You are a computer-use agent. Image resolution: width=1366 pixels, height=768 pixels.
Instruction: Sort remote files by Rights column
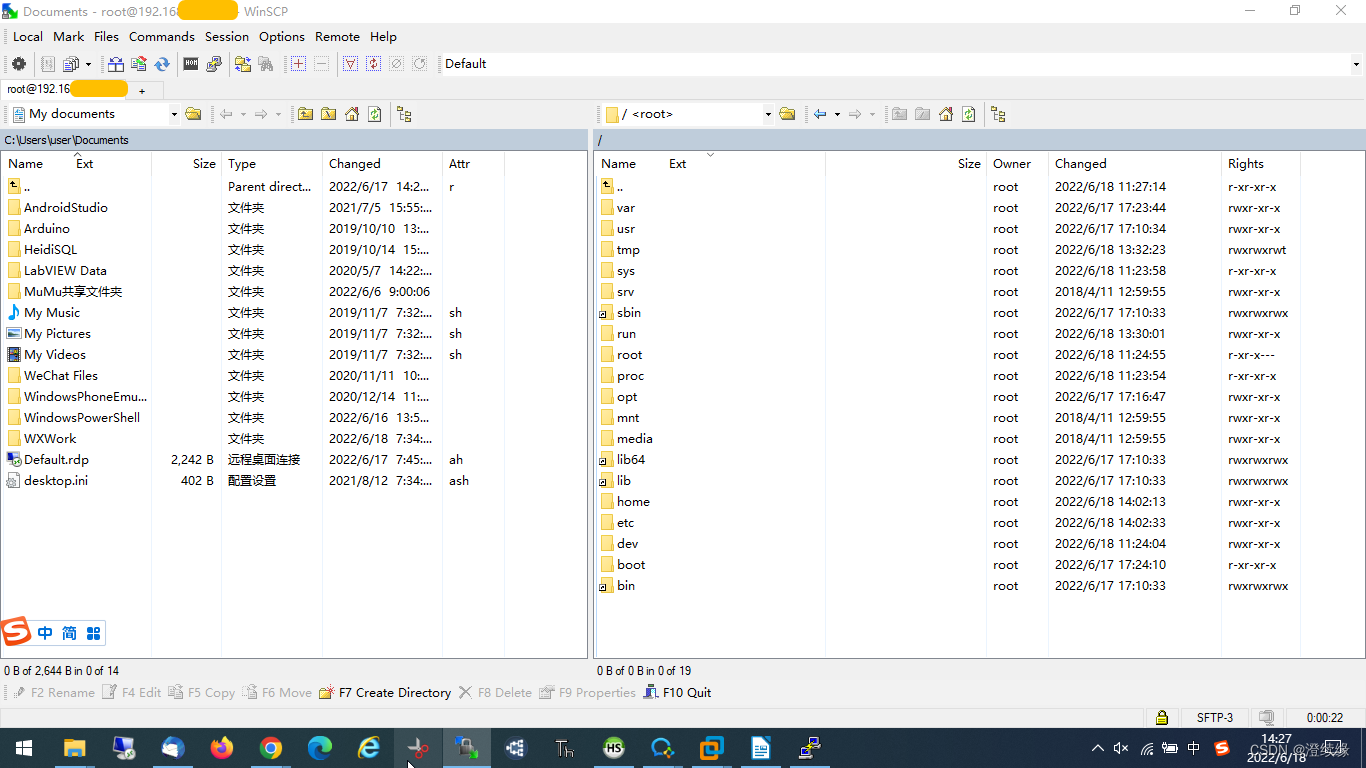(x=1262, y=163)
